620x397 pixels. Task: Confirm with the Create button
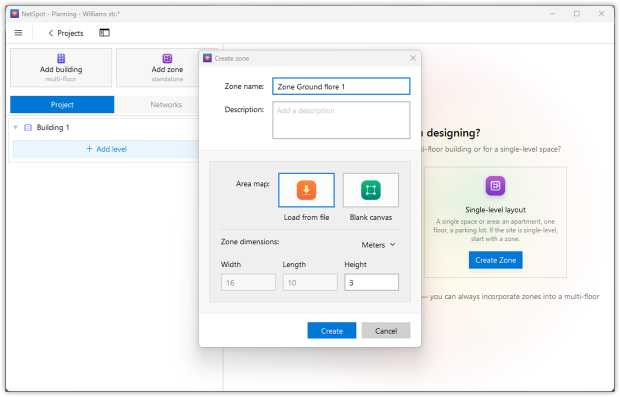click(x=332, y=331)
